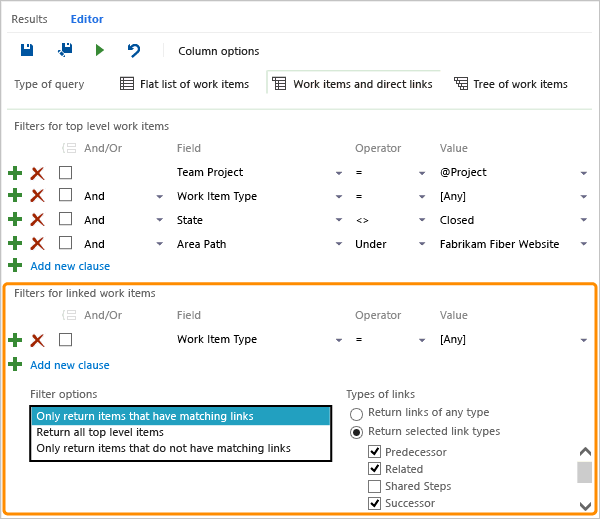This screenshot has height=519, width=600.
Task: Select Work items and direct links query type
Action: (x=352, y=84)
